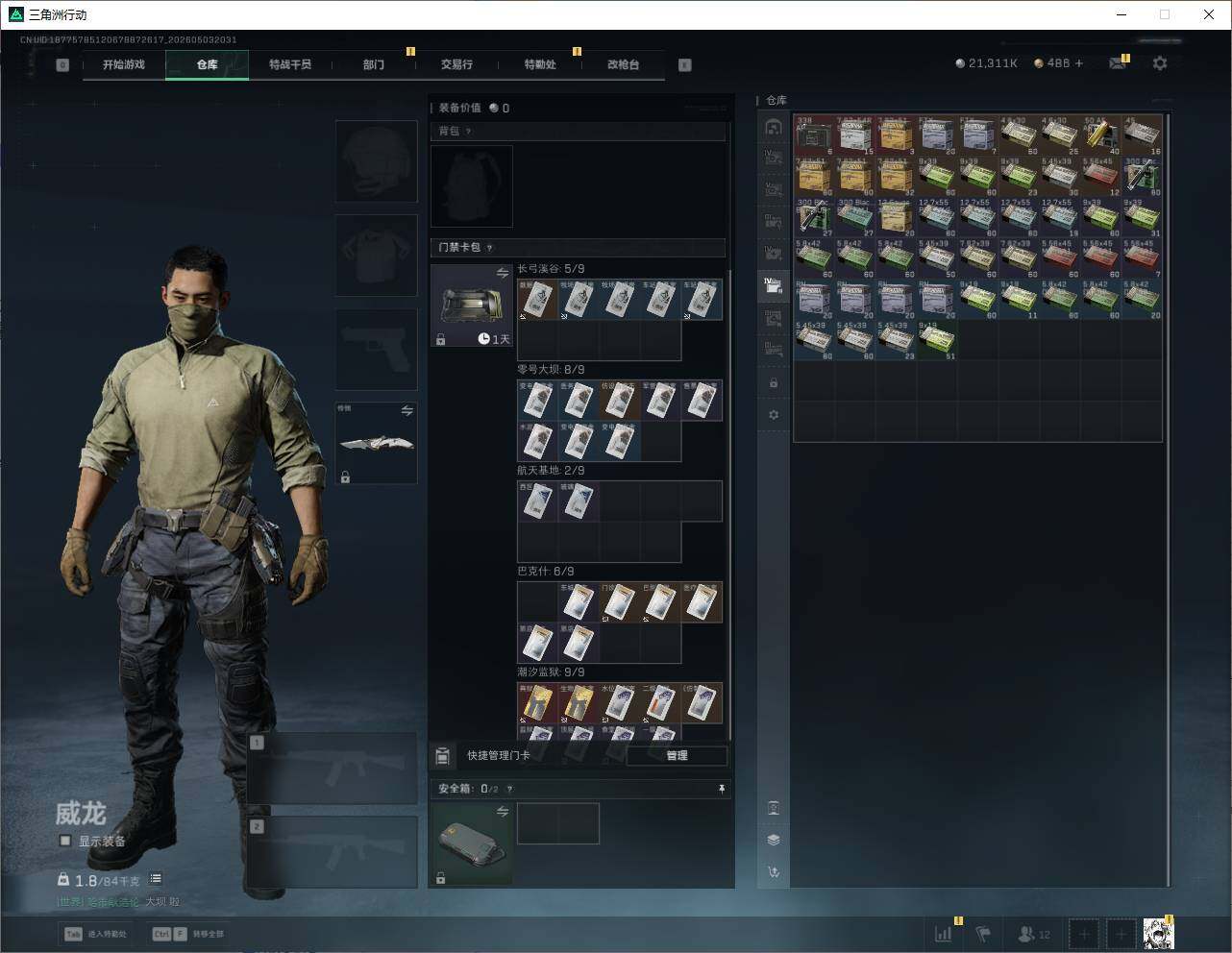Select the brown-backed 长弓溪谷 key card

[x=537, y=300]
